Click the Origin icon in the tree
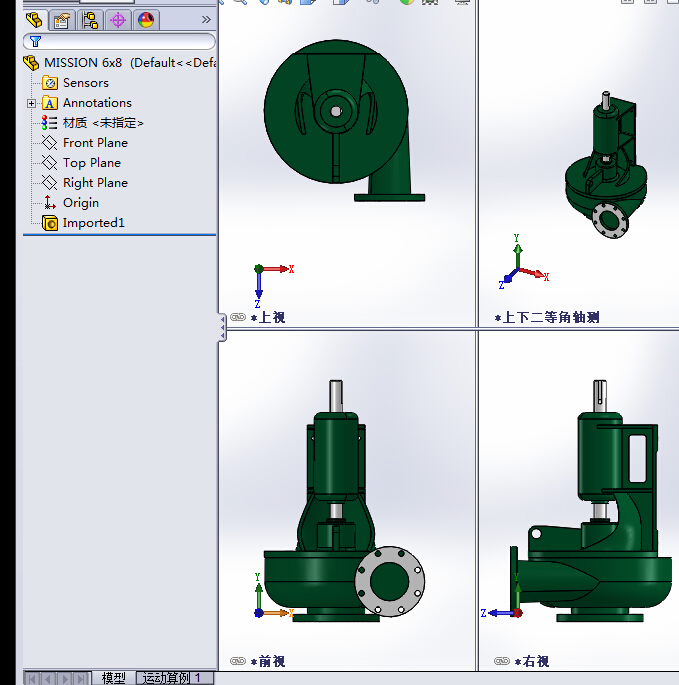Viewport: 679px width, 685px height. (49, 203)
